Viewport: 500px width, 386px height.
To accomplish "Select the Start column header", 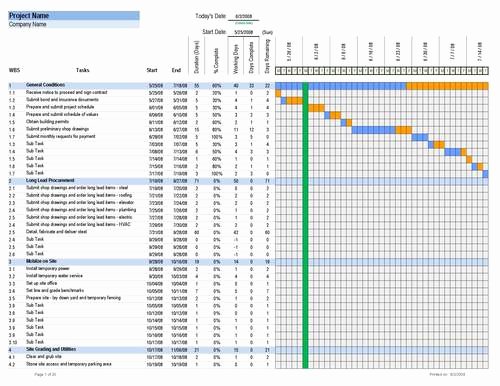I will 152,70.
